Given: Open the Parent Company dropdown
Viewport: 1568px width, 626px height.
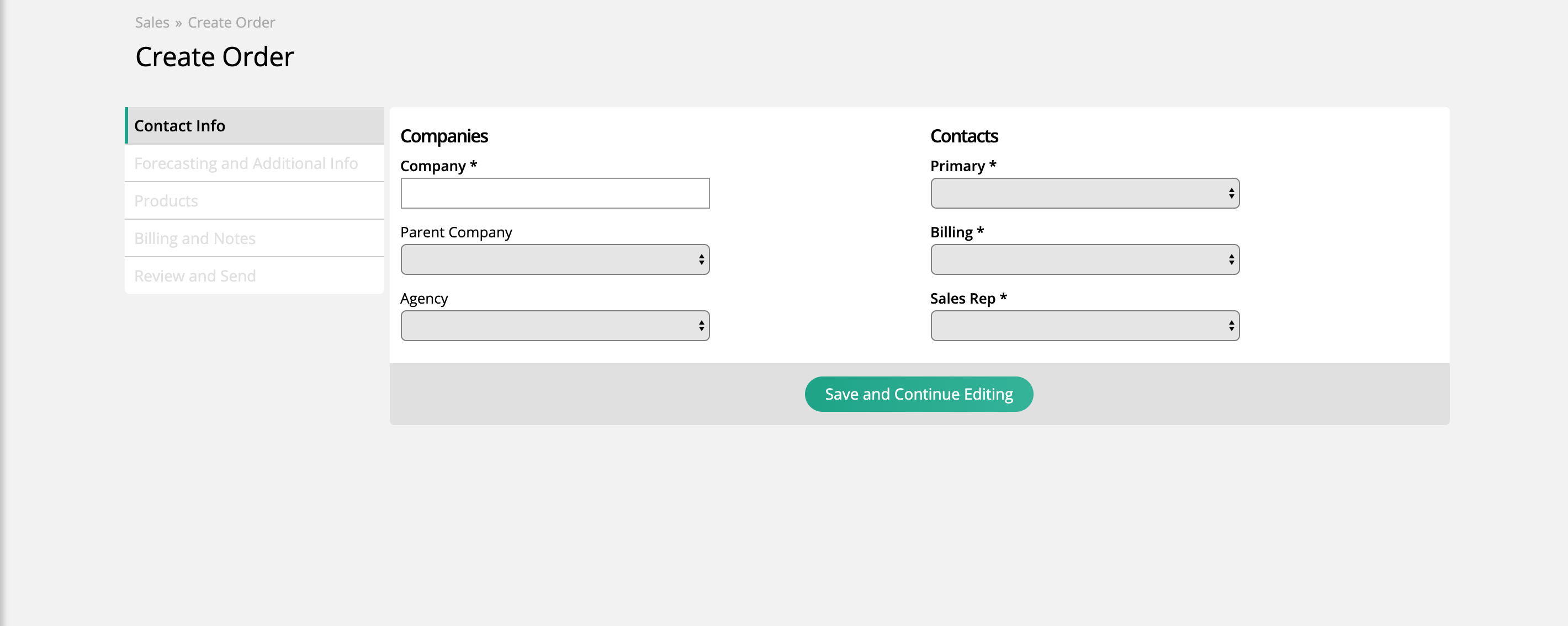Looking at the screenshot, I should [554, 260].
